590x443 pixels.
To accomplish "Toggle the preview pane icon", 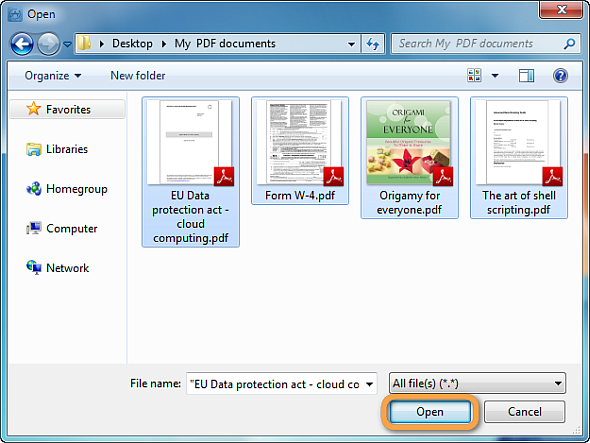I will click(526, 76).
